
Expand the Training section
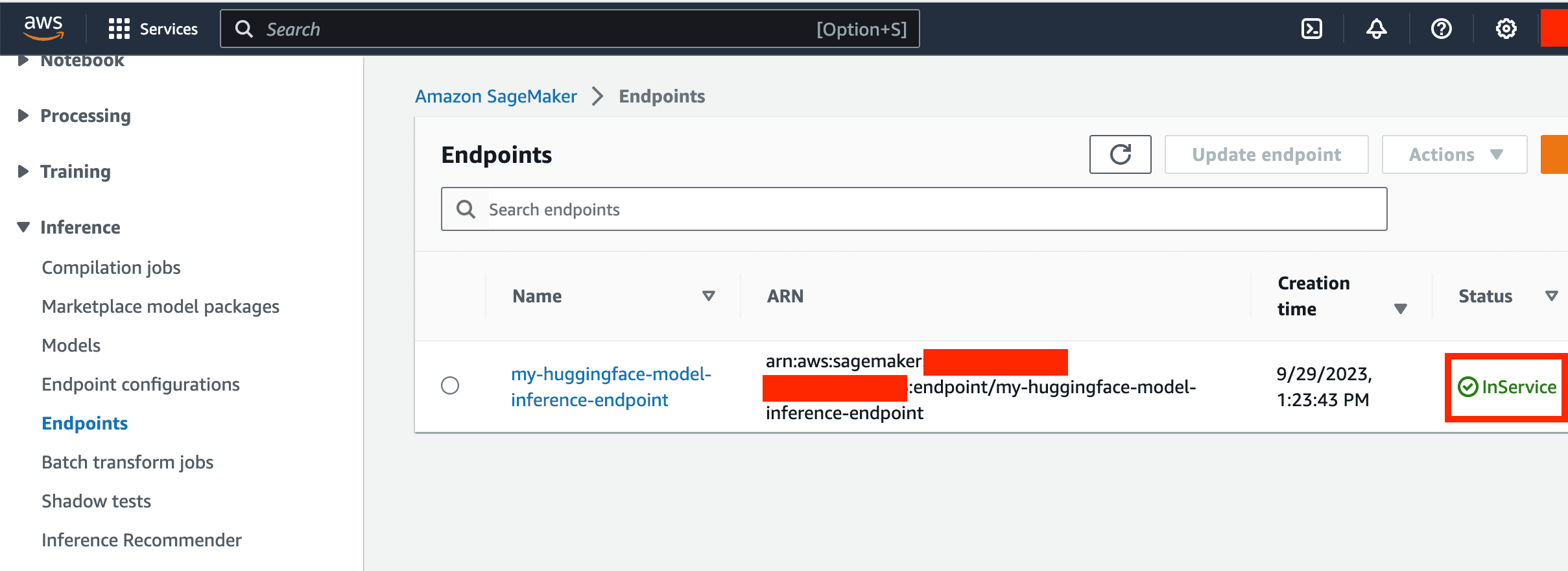tap(23, 171)
